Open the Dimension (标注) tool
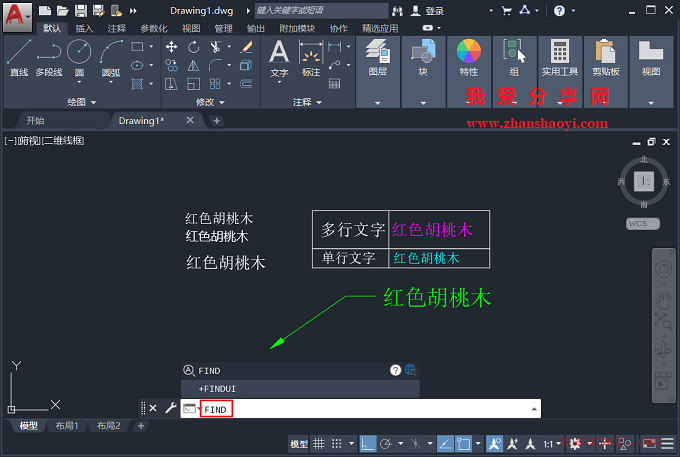This screenshot has height=457, width=680. [311, 59]
